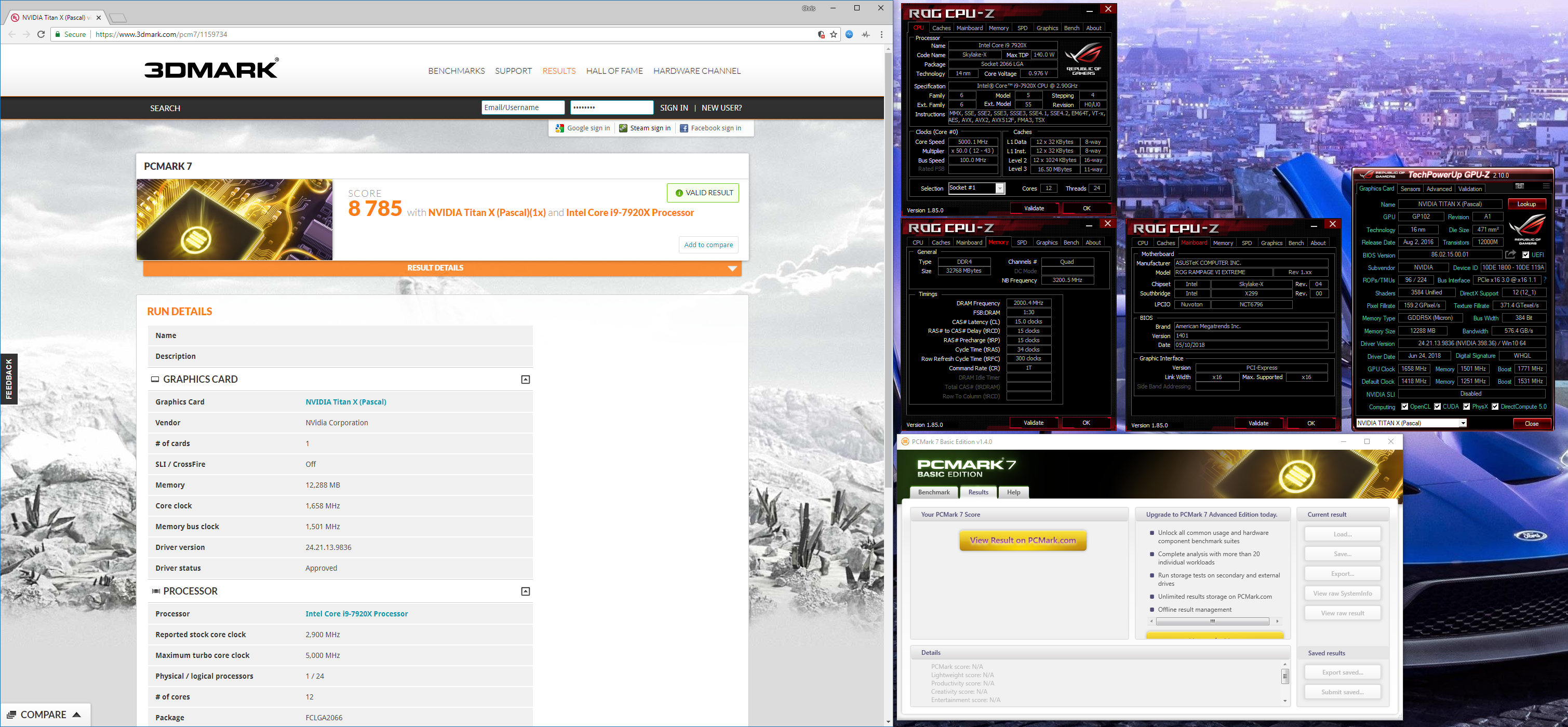Click the Lookup button in GPU-Z
1568x727 pixels.
pos(1526,204)
